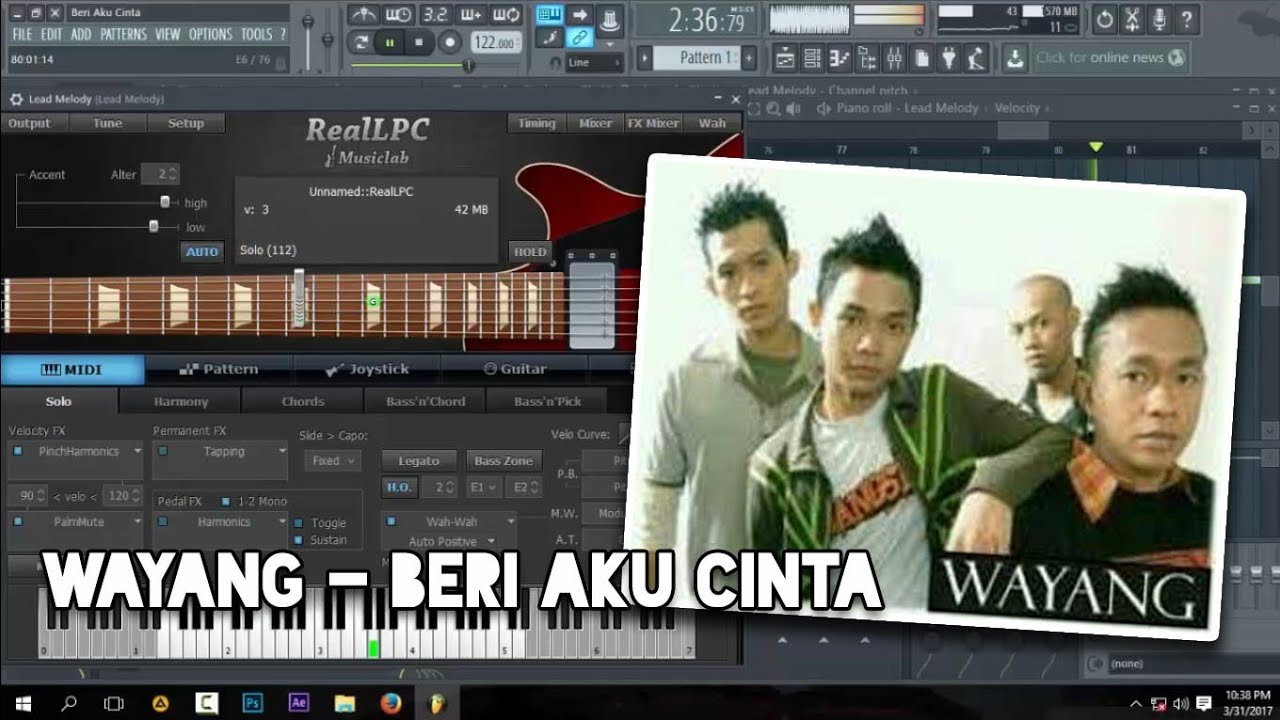Stop playback with the stop button
Screen dimensions: 1280x720
(x=420, y=42)
